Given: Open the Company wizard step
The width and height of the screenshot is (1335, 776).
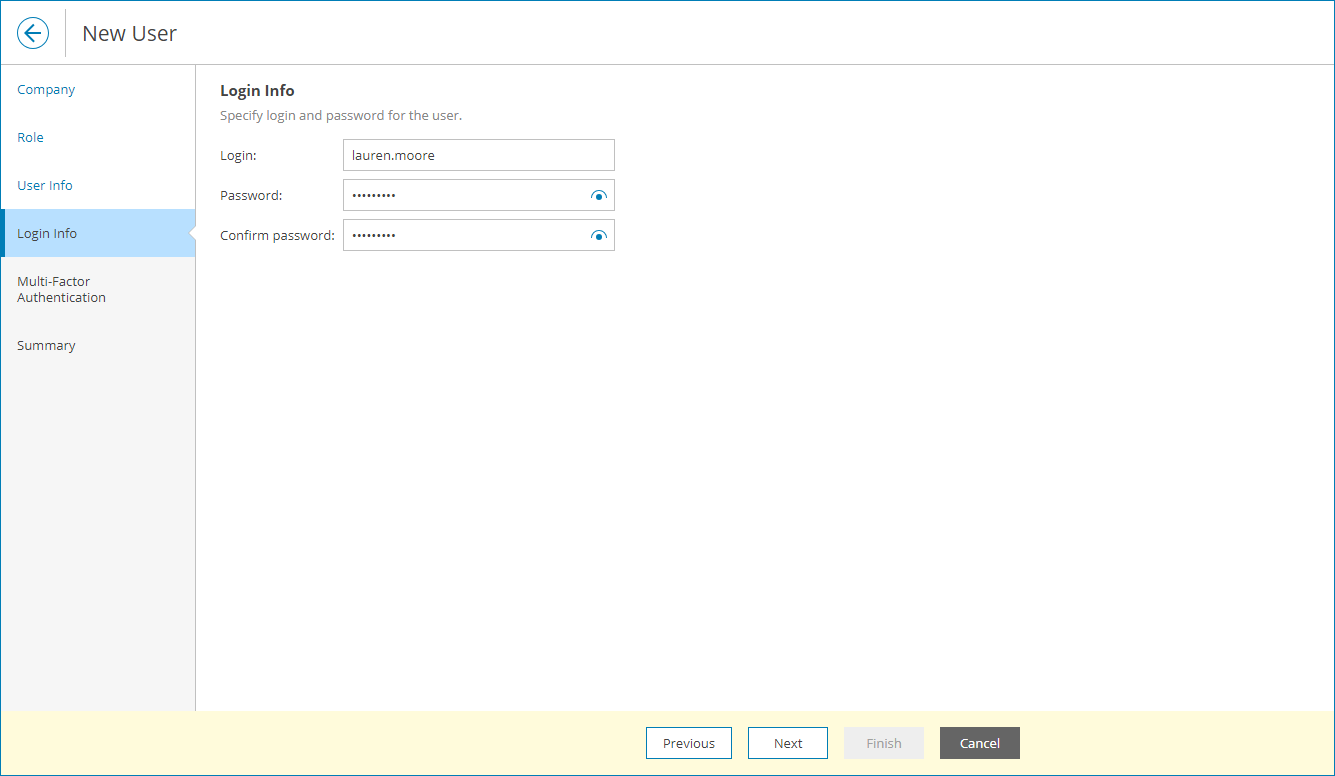Looking at the screenshot, I should click(45, 89).
